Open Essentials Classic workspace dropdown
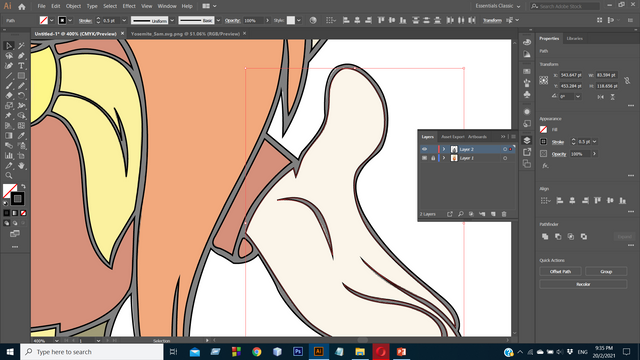This screenshot has width=640, height=360. pos(498,6)
